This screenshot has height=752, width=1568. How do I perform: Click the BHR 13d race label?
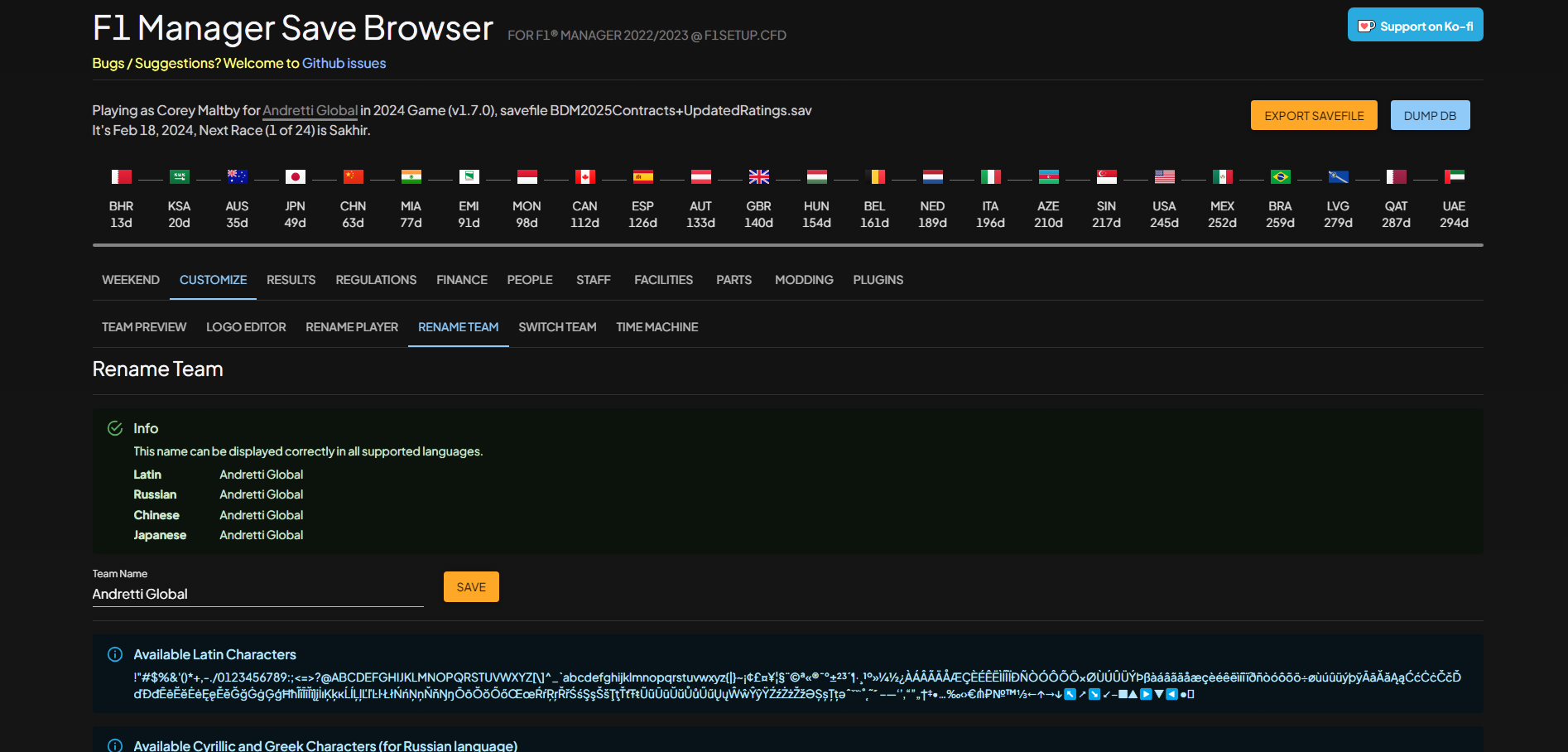[x=121, y=215]
